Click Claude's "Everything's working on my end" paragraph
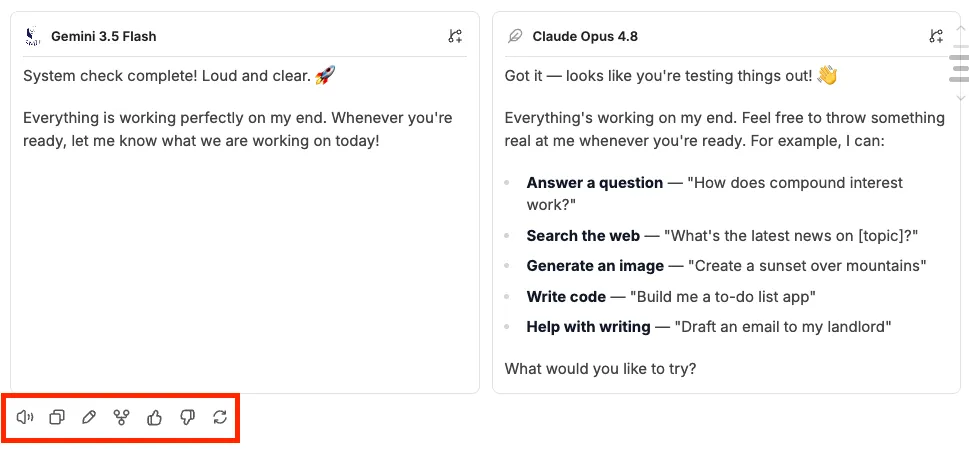Screen dimensions: 969x449 click(725, 130)
